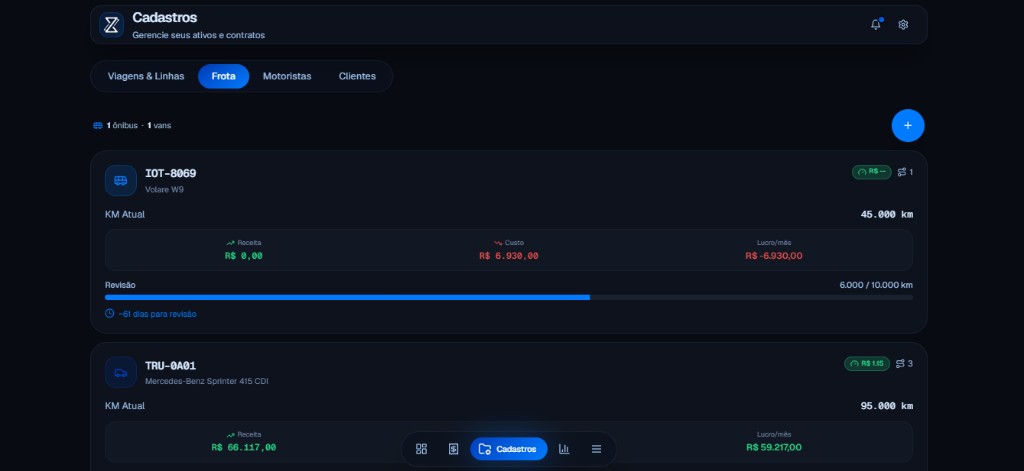Click the routes count icon on TRU-0A01
The image size is (1024, 471).
(x=900, y=364)
